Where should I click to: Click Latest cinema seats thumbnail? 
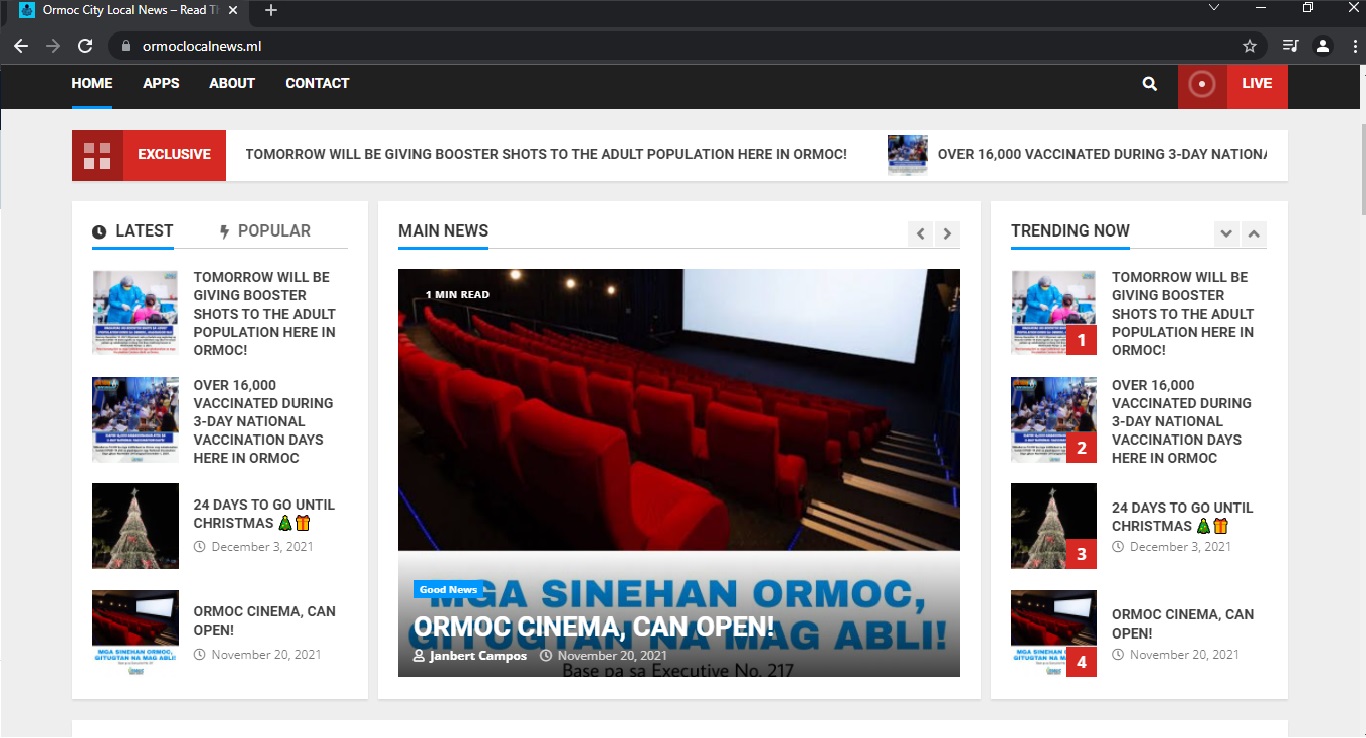pyautogui.click(x=135, y=633)
